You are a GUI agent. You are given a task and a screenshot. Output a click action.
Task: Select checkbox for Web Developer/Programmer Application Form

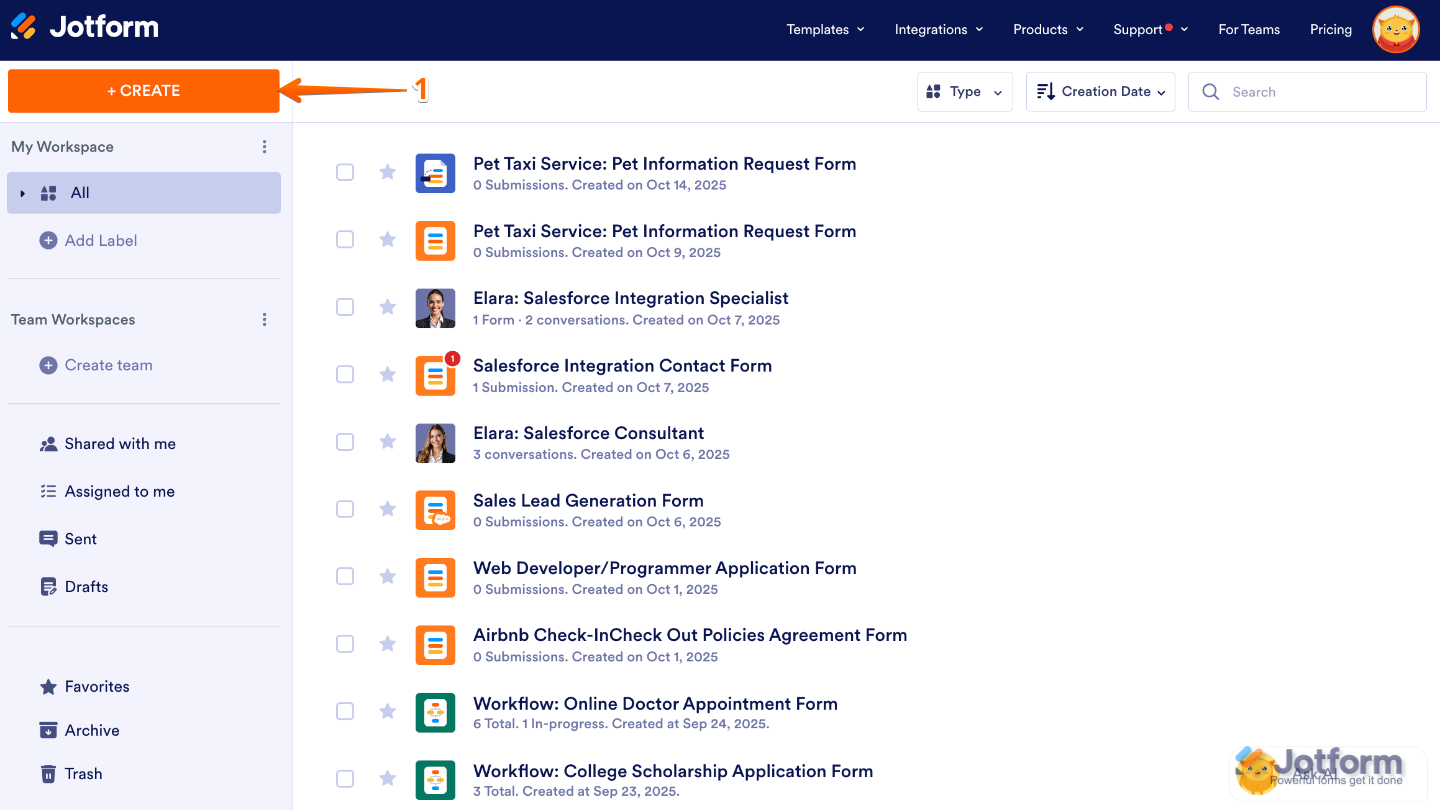tap(345, 576)
